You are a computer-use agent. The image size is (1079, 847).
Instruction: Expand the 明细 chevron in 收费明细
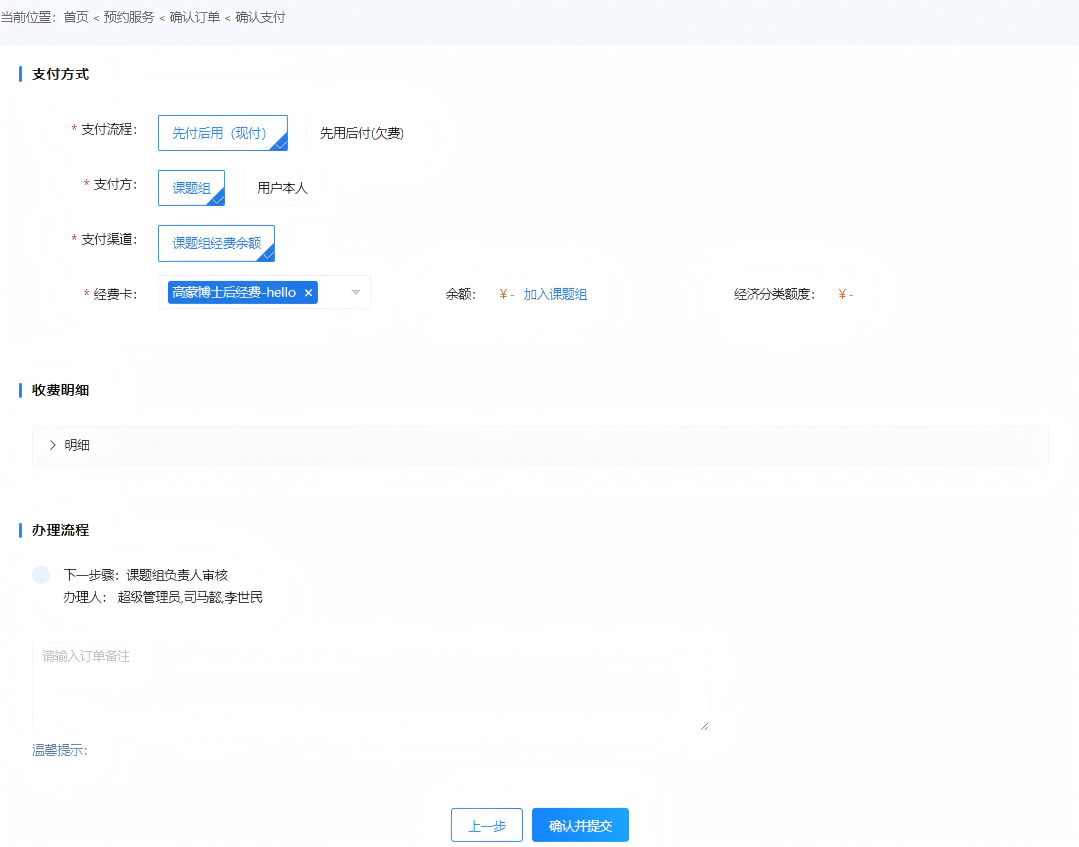pos(53,445)
